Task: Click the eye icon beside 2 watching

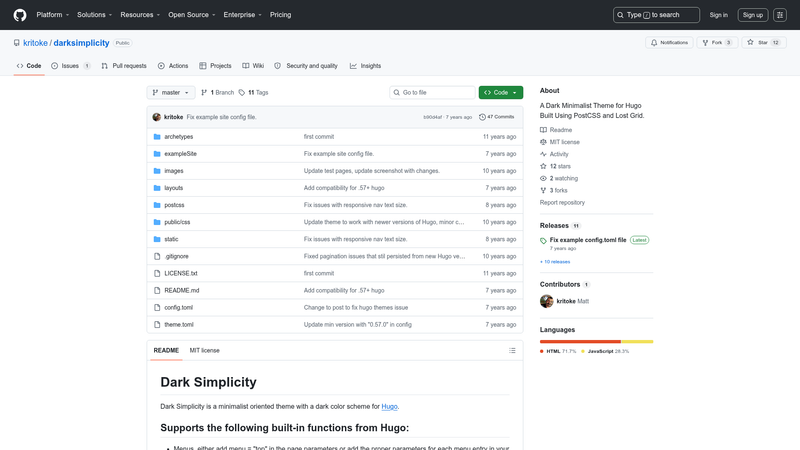Action: (543, 179)
